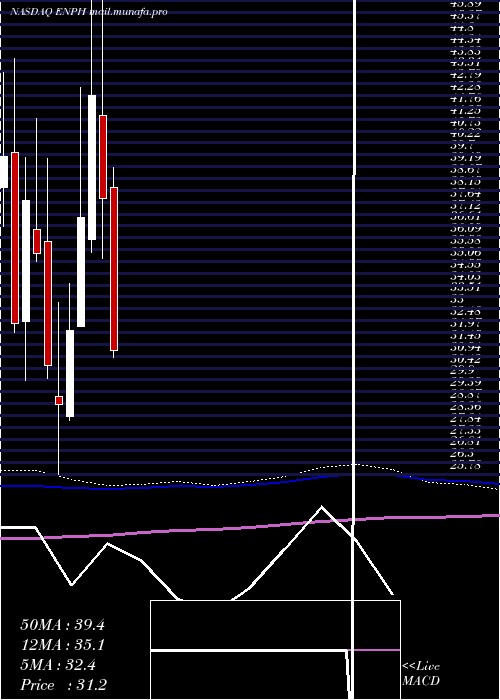This screenshot has height=700, width=500.
Task: Click the 31.97 price axis label
Action: [x=466, y=323]
